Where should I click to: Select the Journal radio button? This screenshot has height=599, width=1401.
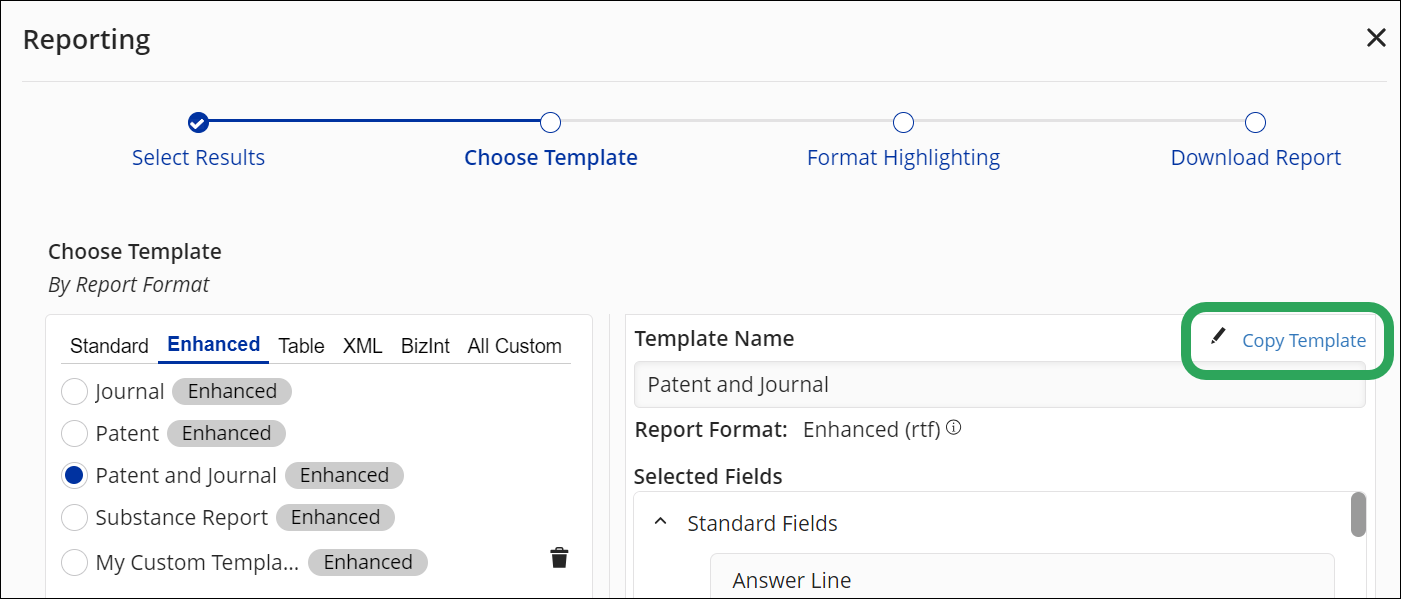pyautogui.click(x=74, y=391)
